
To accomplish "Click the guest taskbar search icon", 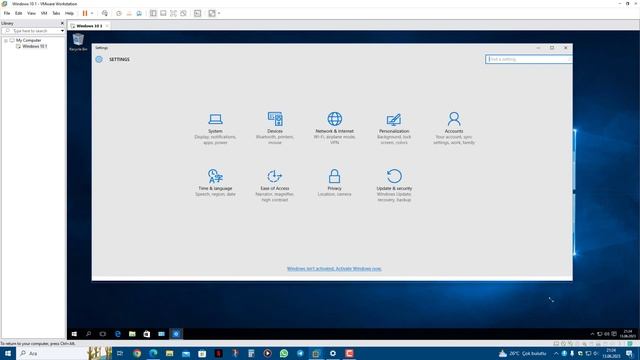I will [x=89, y=334].
